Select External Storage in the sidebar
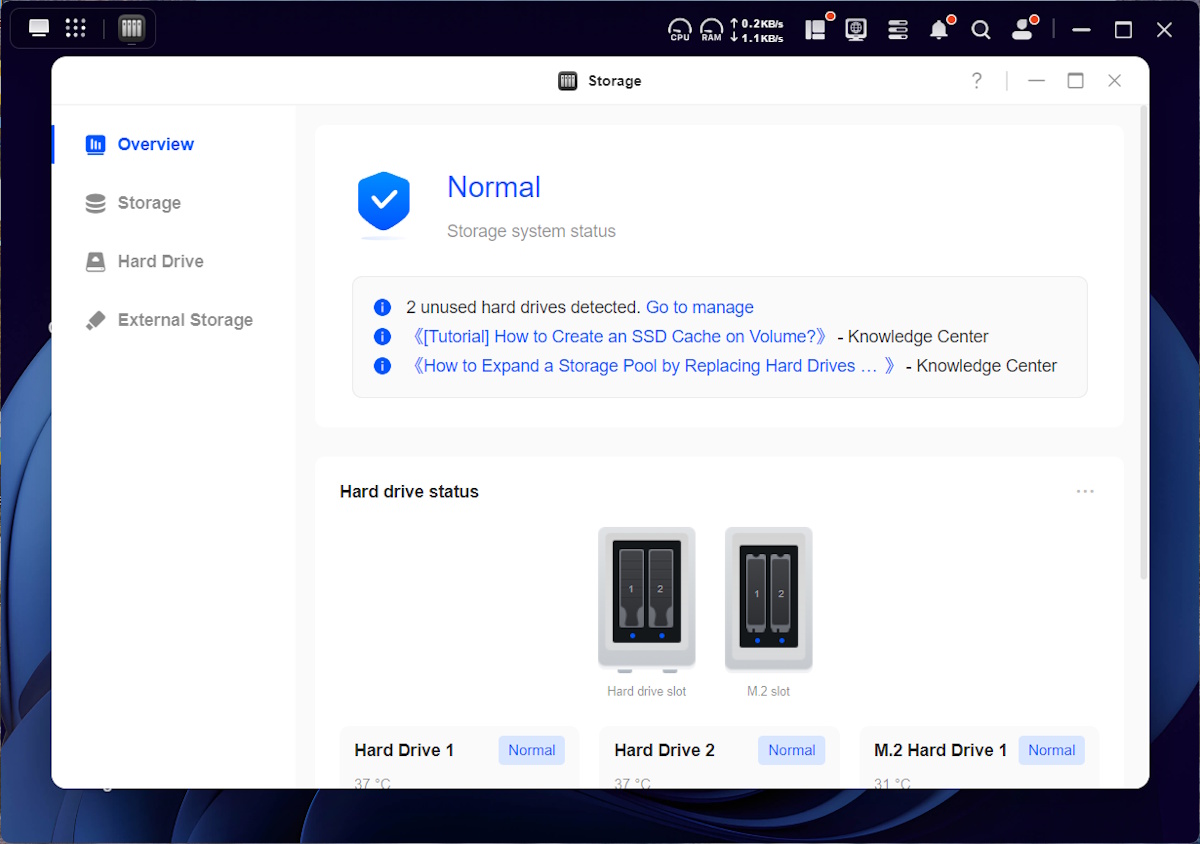Screen dimensions: 1200x844 pyautogui.click(x=185, y=320)
